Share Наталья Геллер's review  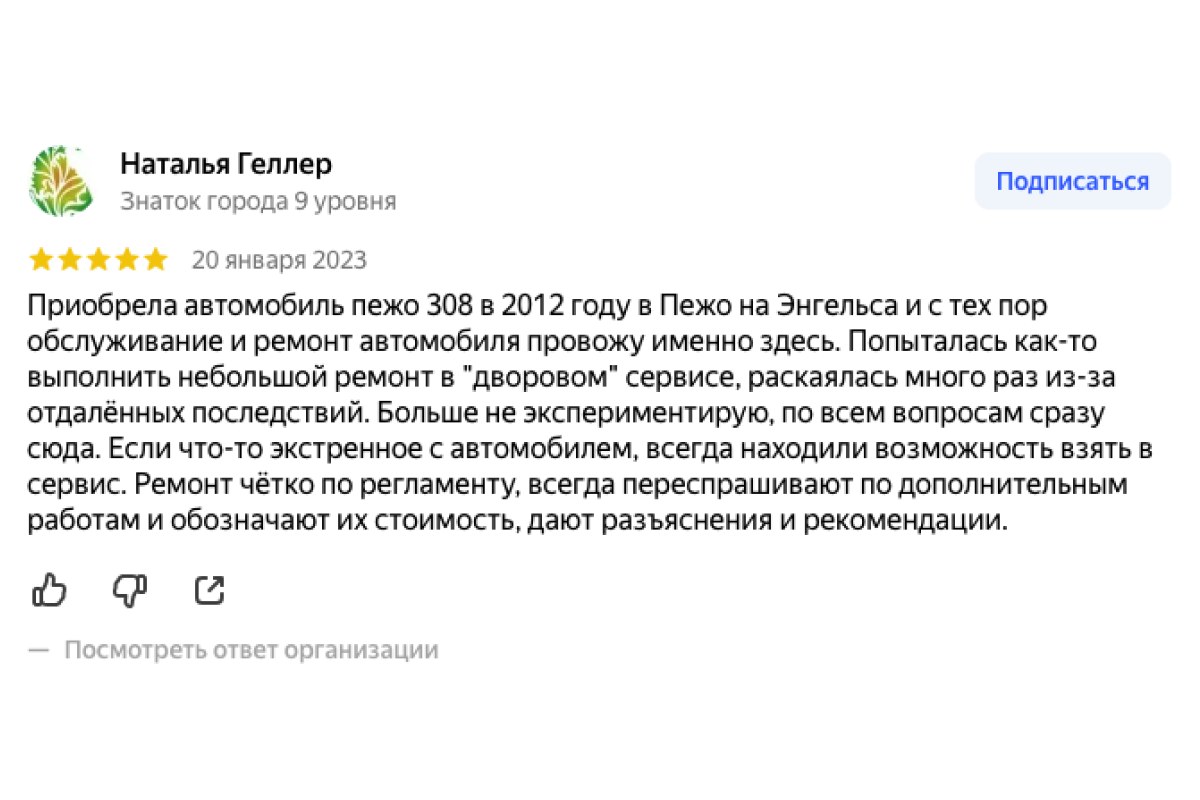click(x=210, y=591)
